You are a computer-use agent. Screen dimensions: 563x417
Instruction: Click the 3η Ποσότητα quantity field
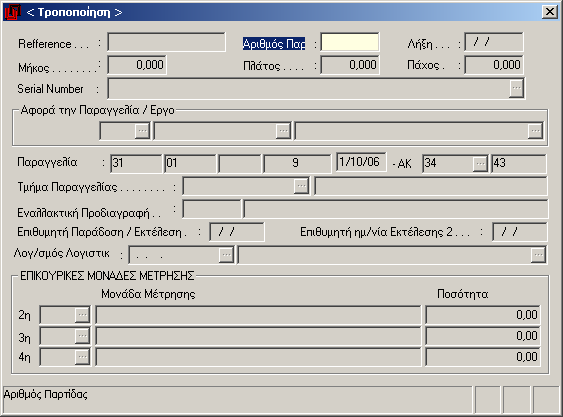click(x=483, y=336)
